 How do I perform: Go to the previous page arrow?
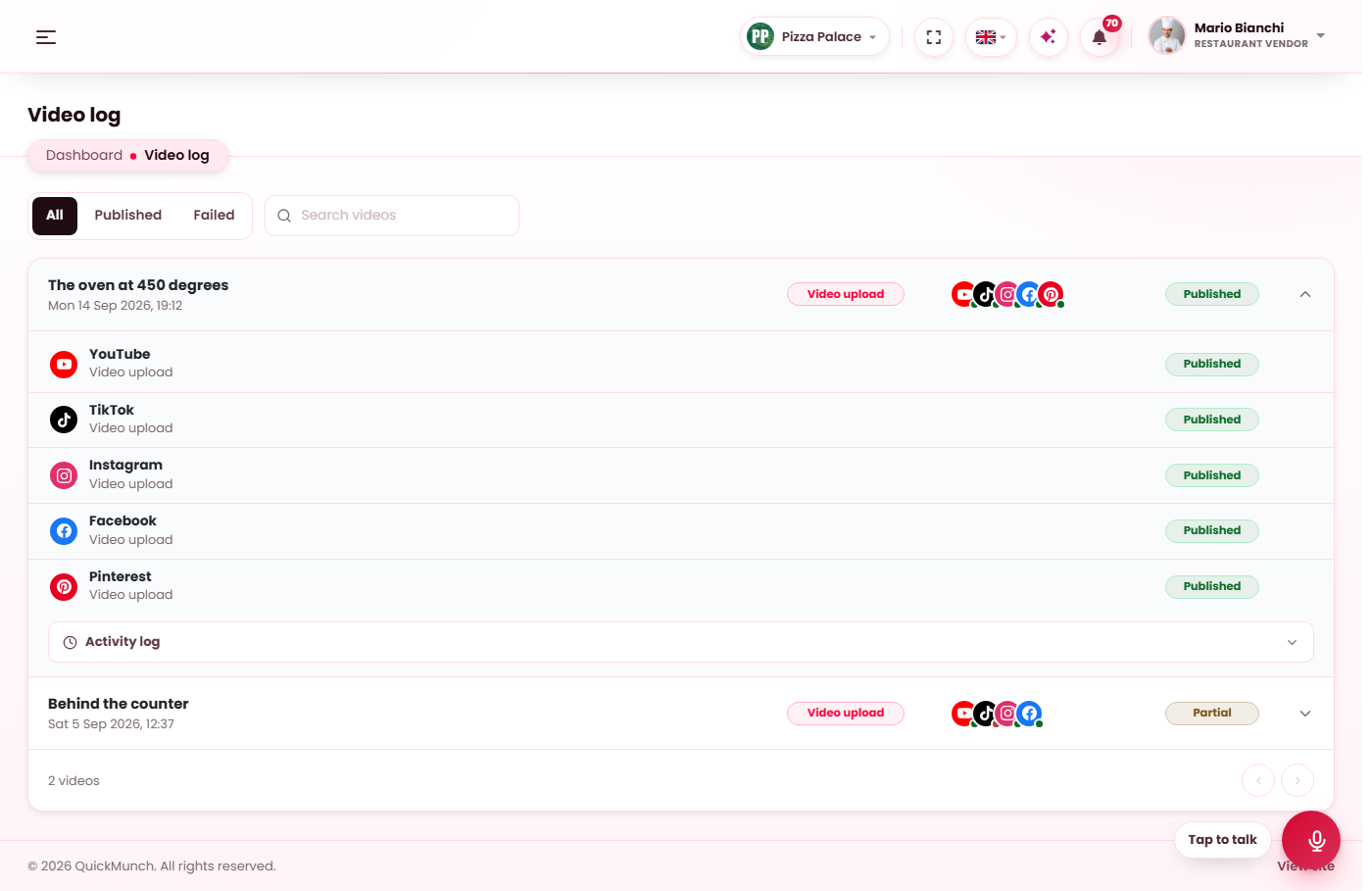tap(1258, 780)
